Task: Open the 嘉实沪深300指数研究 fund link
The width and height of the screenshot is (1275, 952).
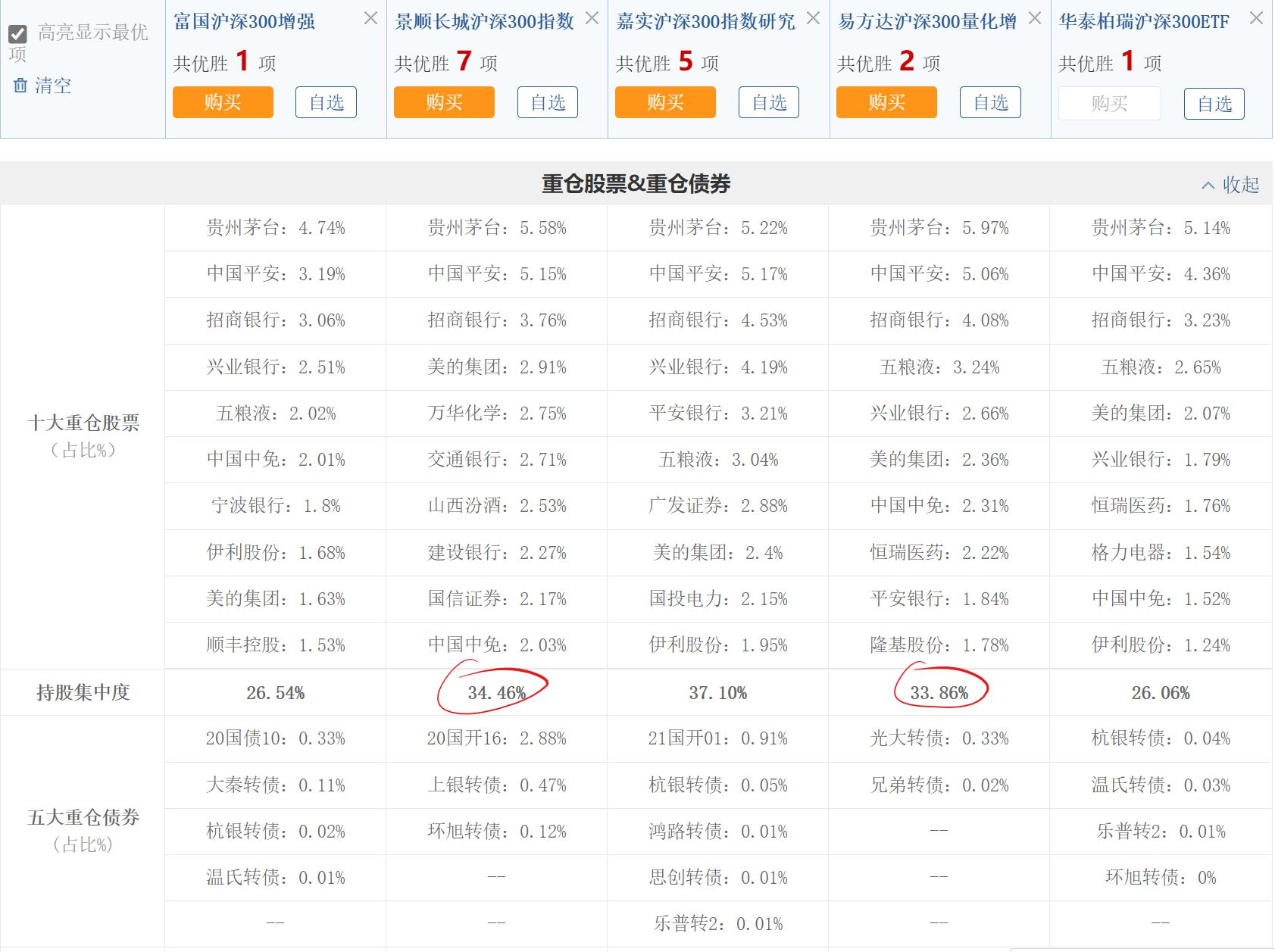Action: (706, 21)
